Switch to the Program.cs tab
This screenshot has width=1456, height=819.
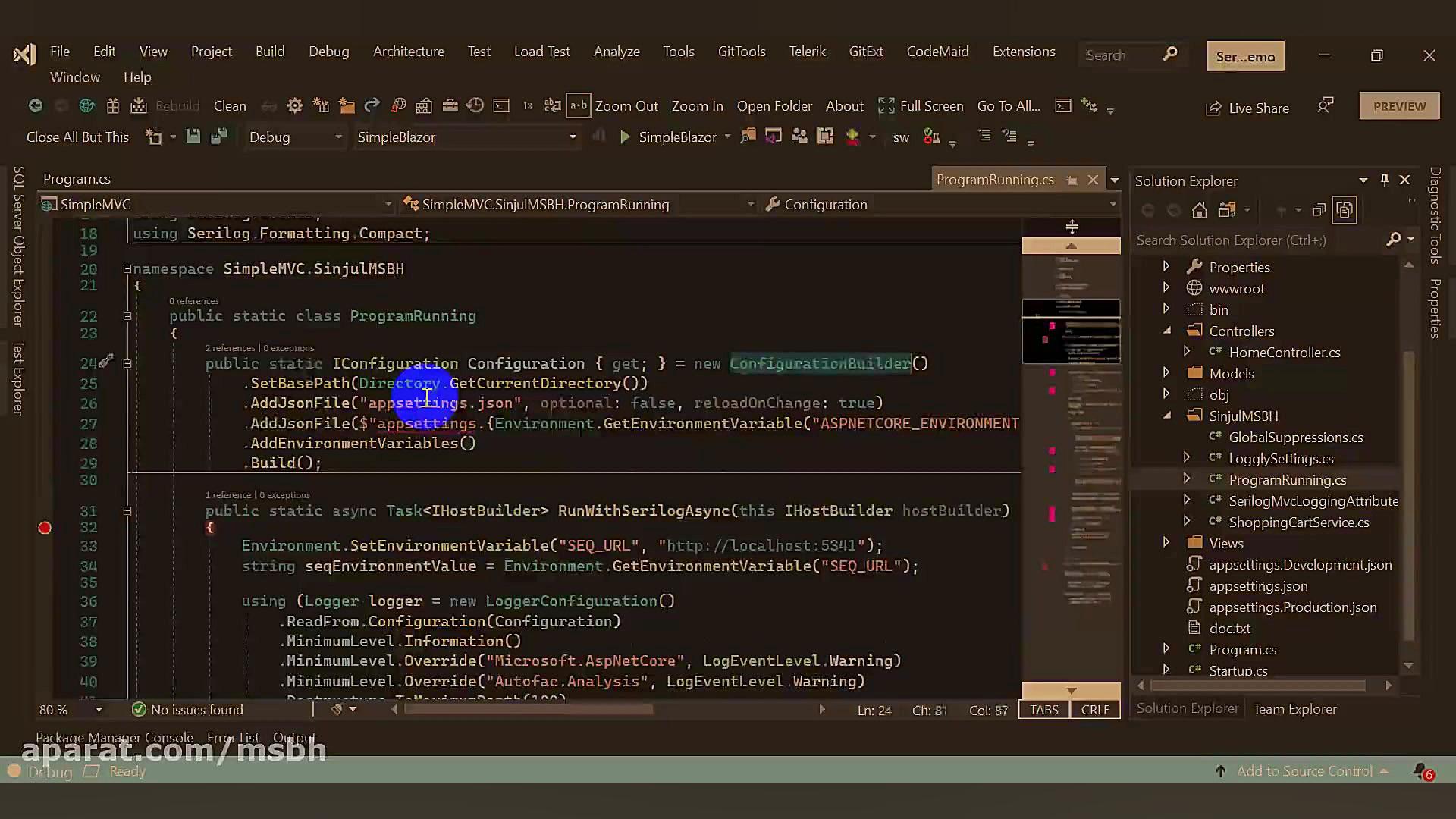[77, 179]
